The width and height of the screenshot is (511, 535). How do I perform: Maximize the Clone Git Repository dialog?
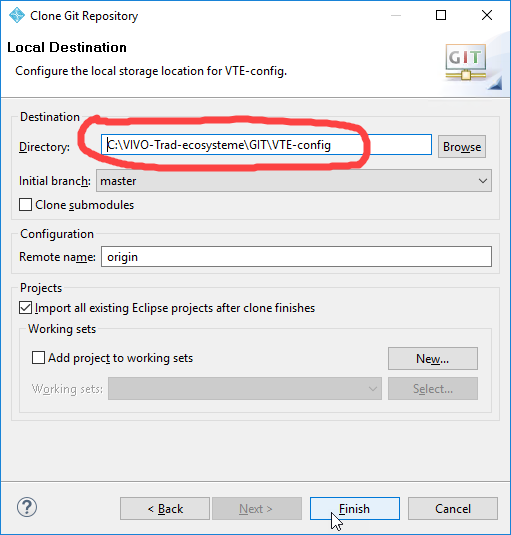pos(441,15)
